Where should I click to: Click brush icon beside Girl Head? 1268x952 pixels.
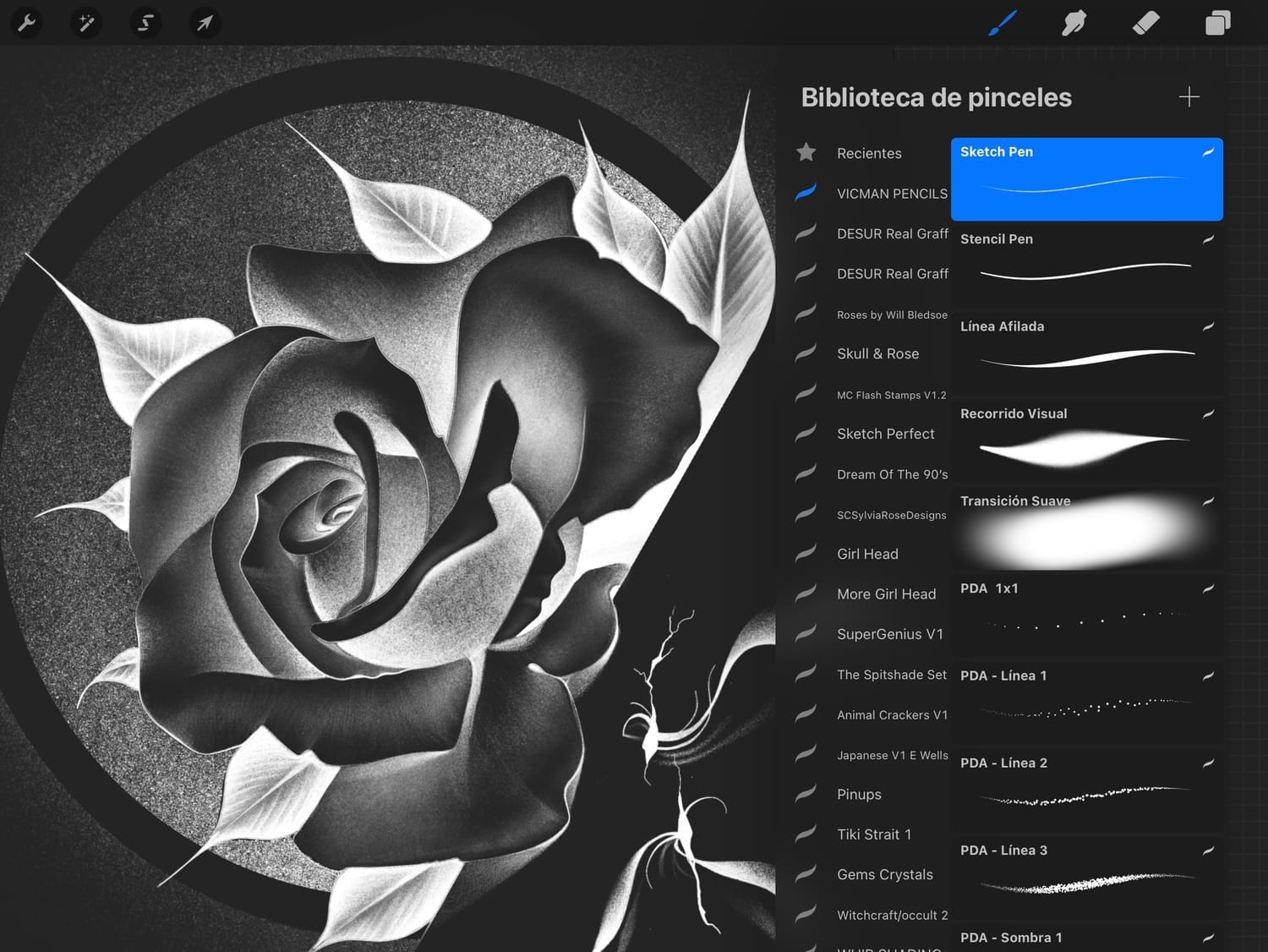tap(806, 553)
